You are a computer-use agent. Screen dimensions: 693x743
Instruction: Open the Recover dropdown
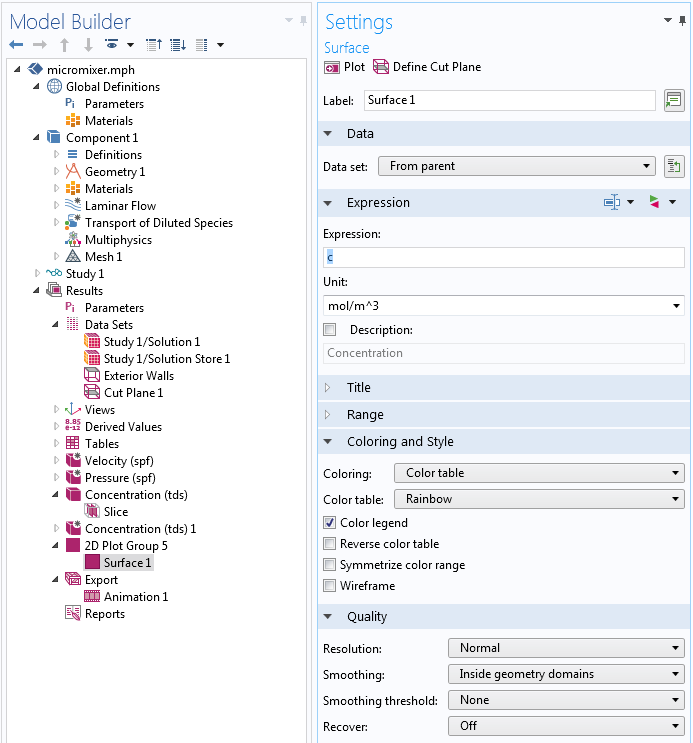566,726
